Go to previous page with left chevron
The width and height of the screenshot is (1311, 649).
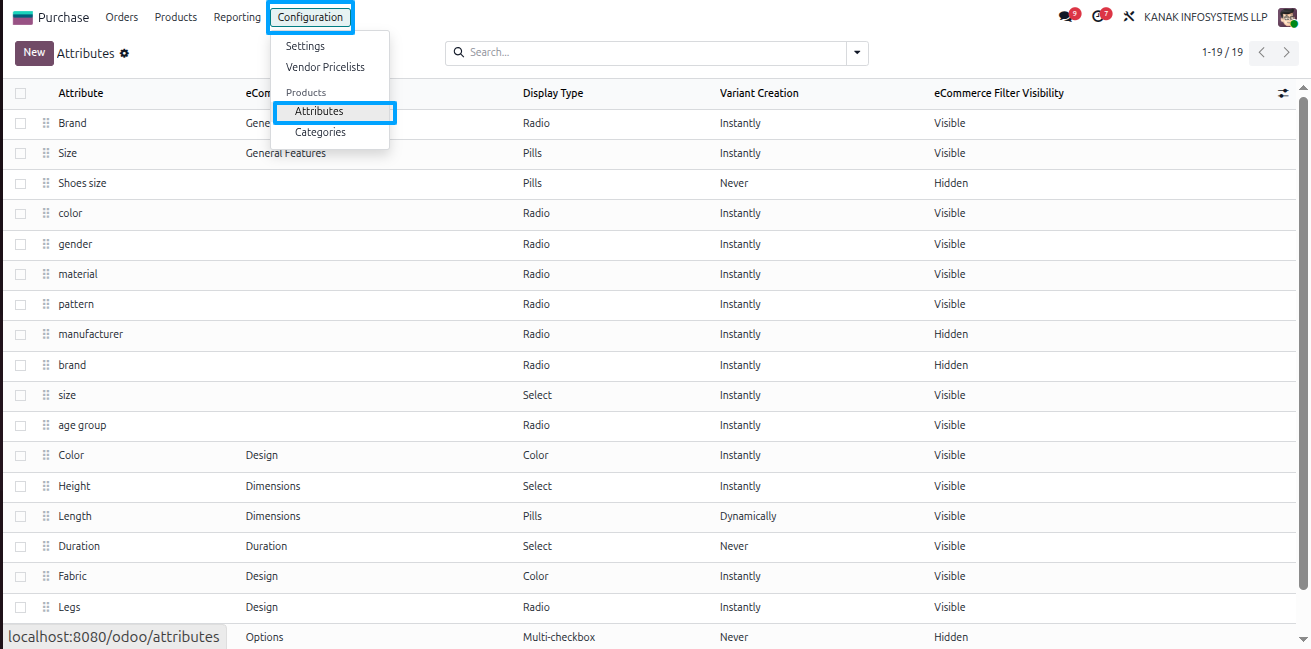tap(1262, 52)
